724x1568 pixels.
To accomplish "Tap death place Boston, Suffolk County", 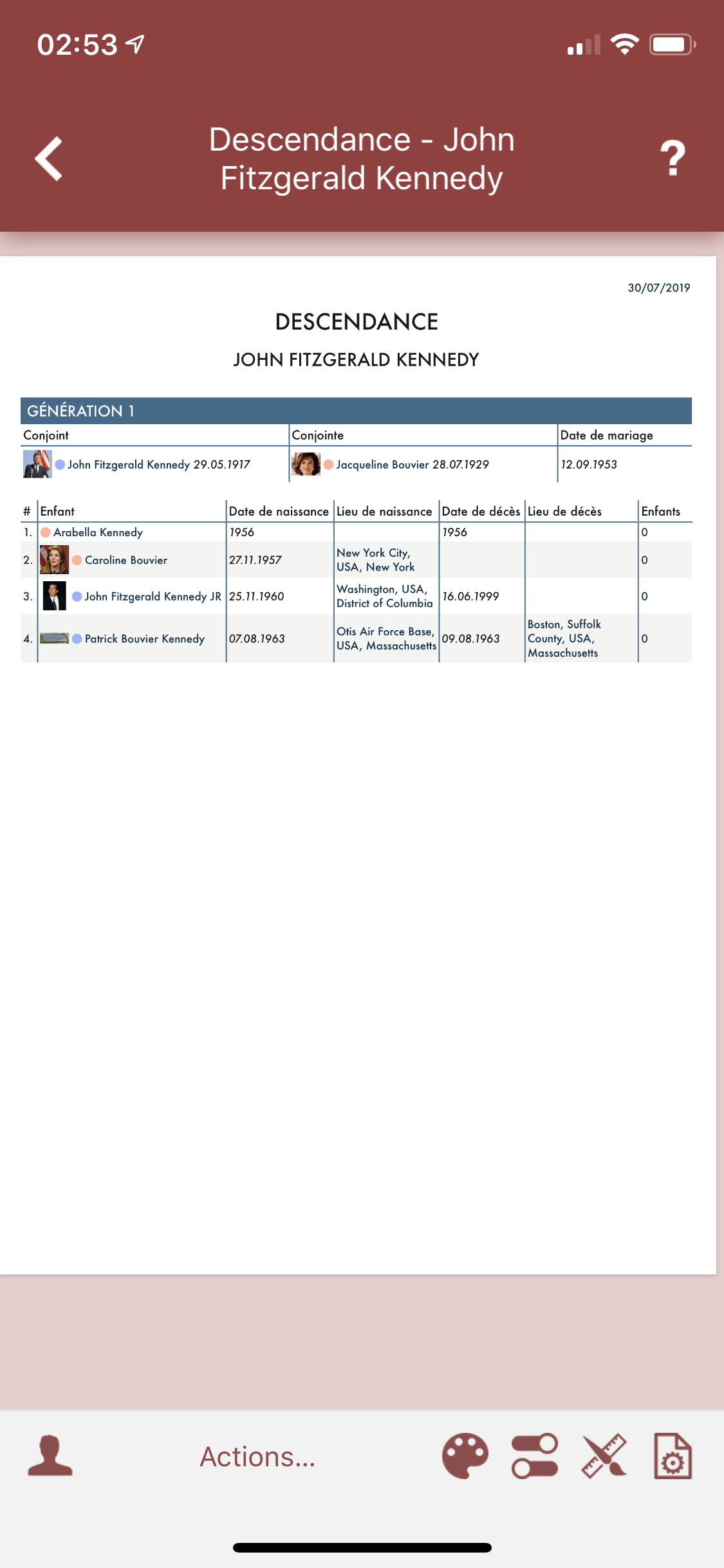I will coord(564,639).
